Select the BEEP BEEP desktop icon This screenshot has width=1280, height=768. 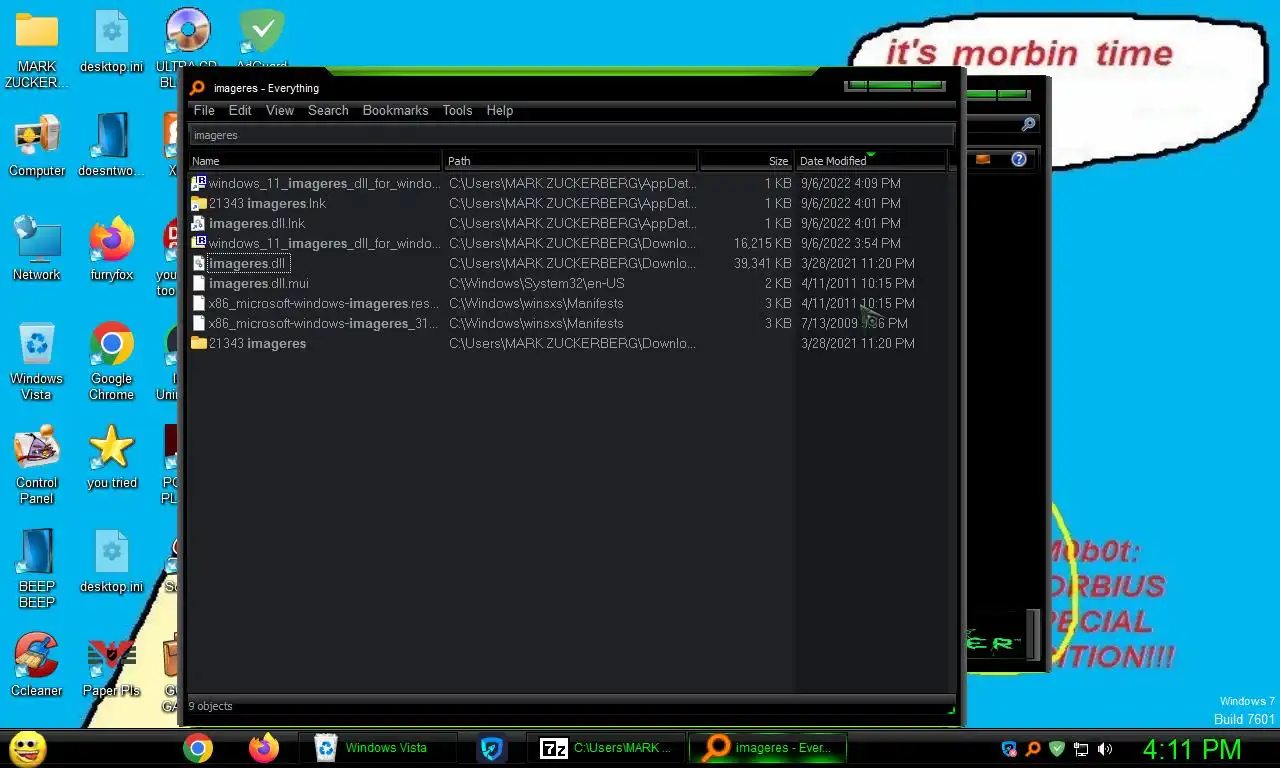[37, 569]
